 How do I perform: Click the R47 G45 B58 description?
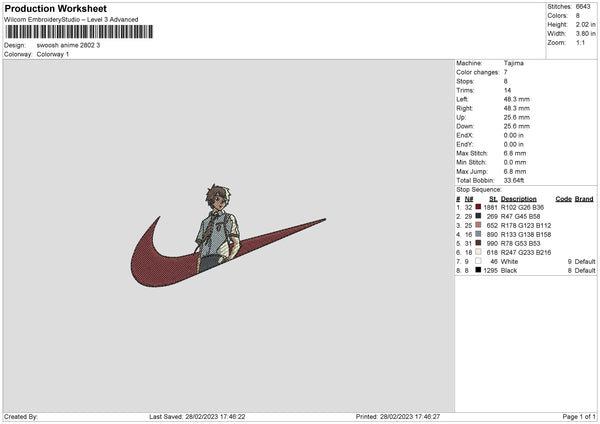click(x=520, y=217)
